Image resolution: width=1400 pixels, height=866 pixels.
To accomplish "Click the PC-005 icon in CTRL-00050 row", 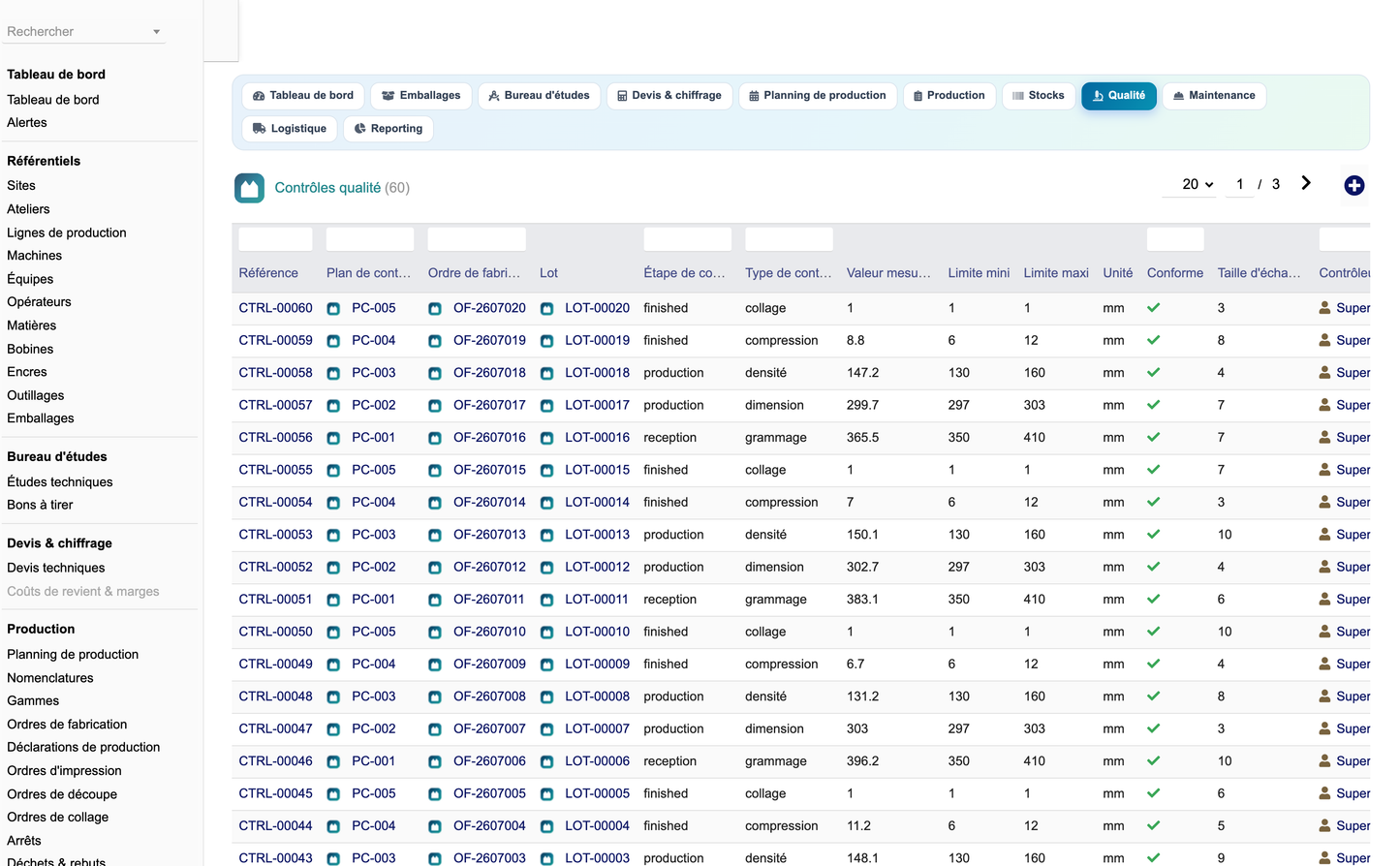I will 333,632.
